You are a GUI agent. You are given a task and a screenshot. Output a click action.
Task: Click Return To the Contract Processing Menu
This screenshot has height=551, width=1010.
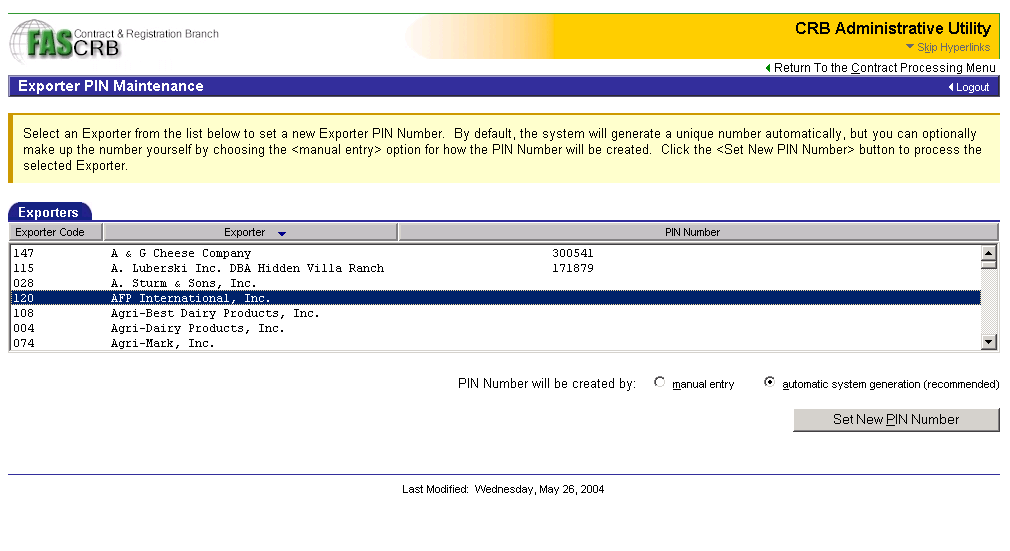coord(884,68)
